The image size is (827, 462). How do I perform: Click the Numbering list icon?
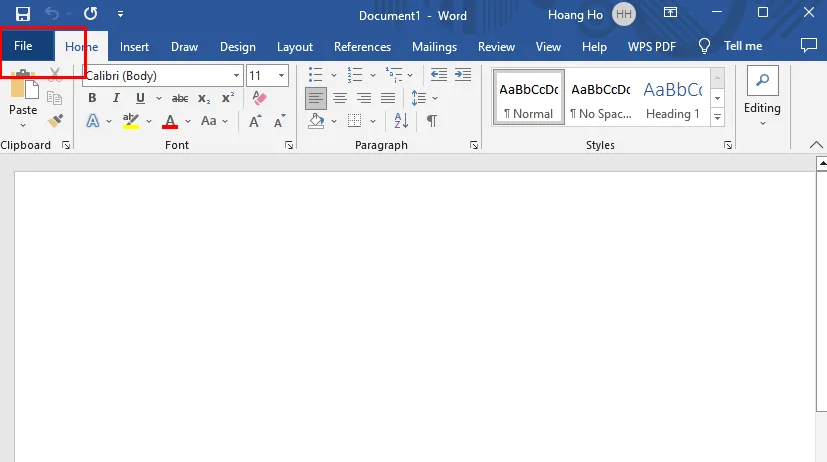[x=354, y=75]
